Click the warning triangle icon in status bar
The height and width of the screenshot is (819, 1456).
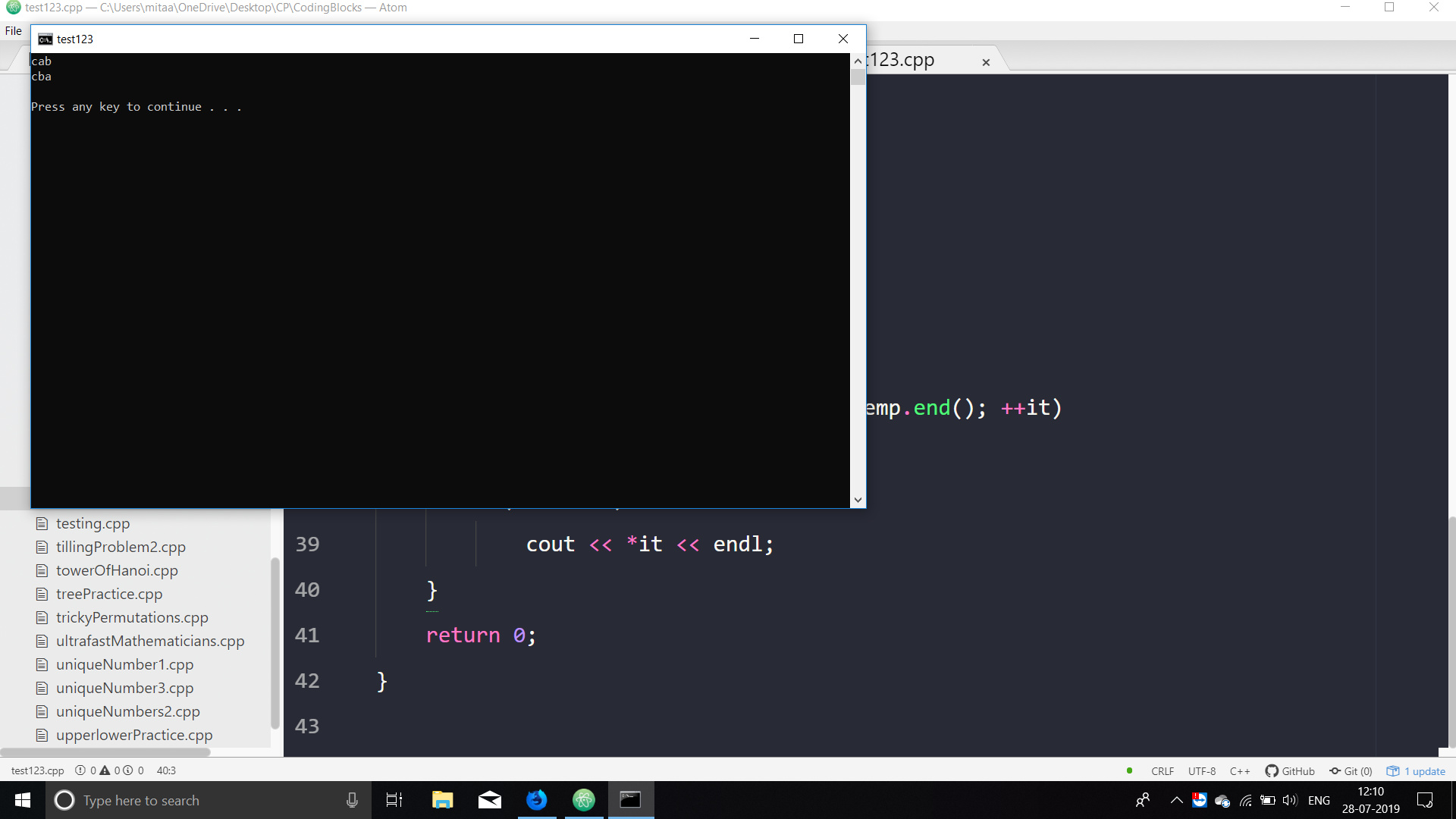click(105, 770)
